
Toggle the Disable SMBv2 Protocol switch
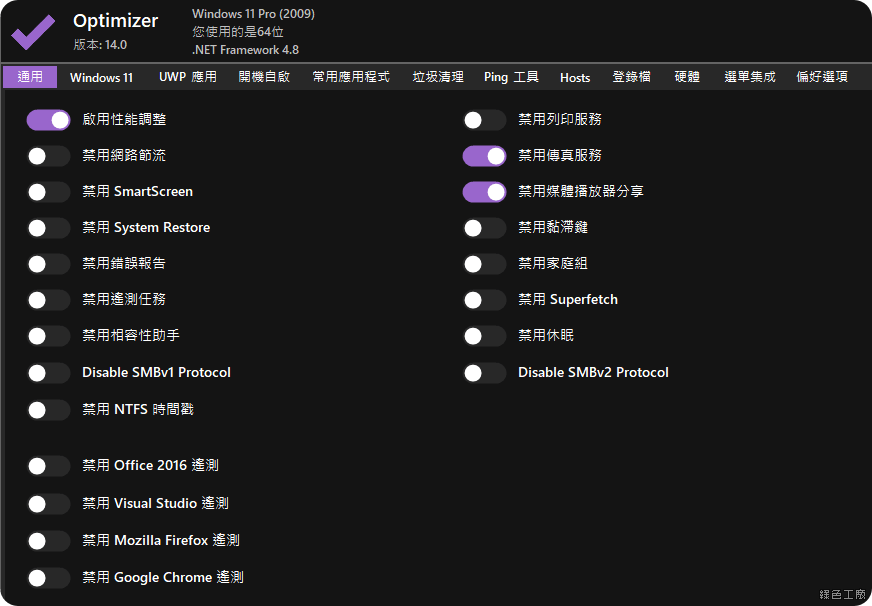click(484, 373)
